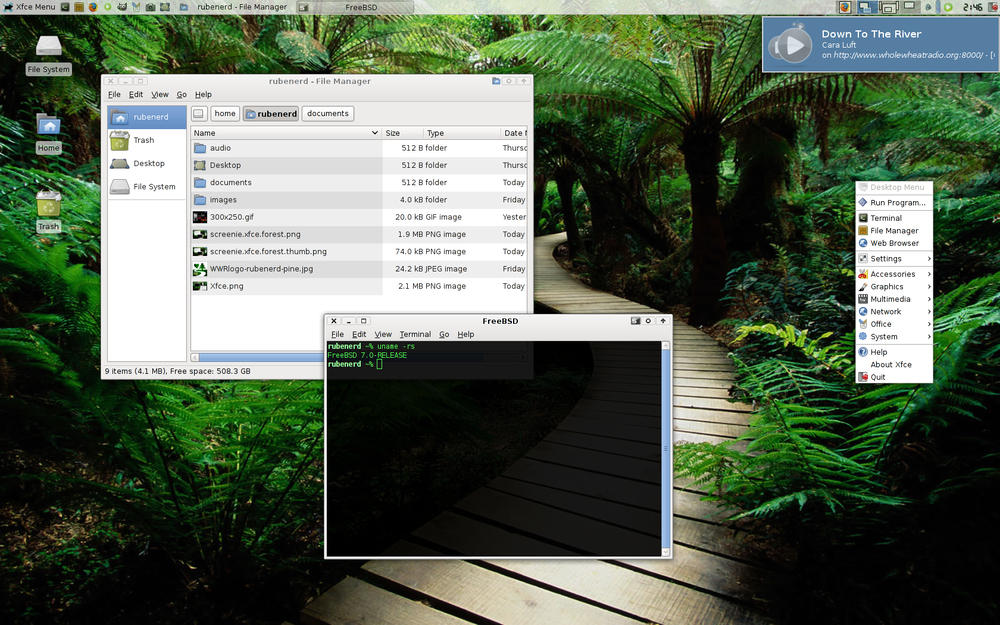
Task: Open the terminal launcher icon in the panel
Action: tap(64, 6)
